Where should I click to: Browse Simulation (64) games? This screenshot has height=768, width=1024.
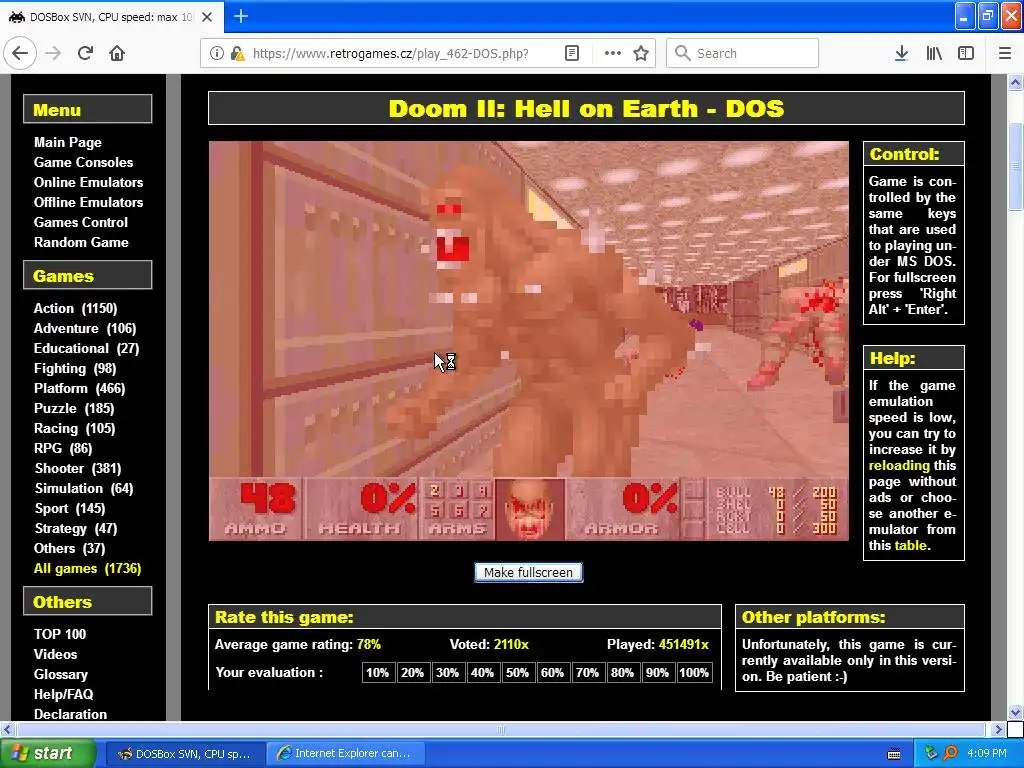(84, 488)
